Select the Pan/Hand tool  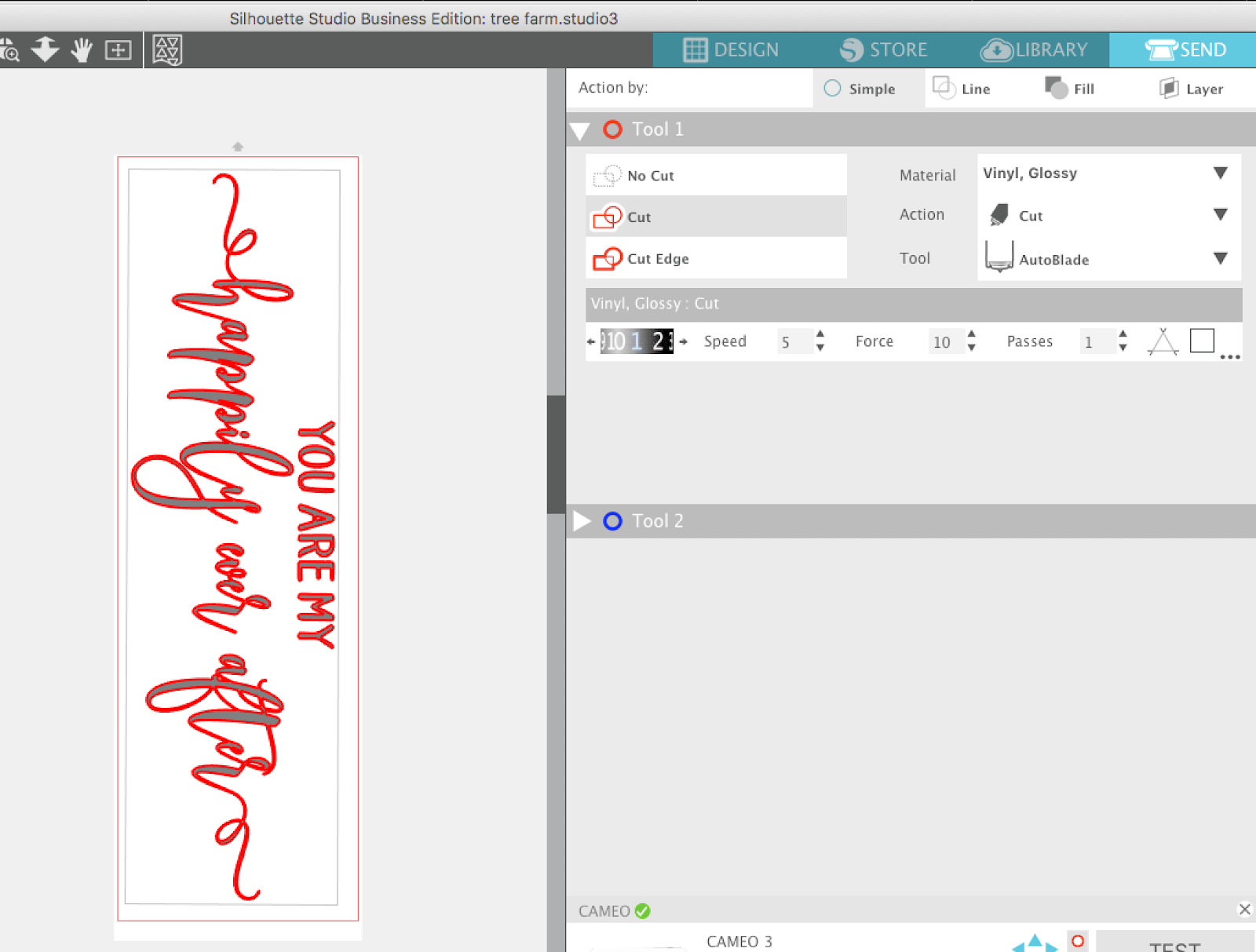(x=81, y=49)
